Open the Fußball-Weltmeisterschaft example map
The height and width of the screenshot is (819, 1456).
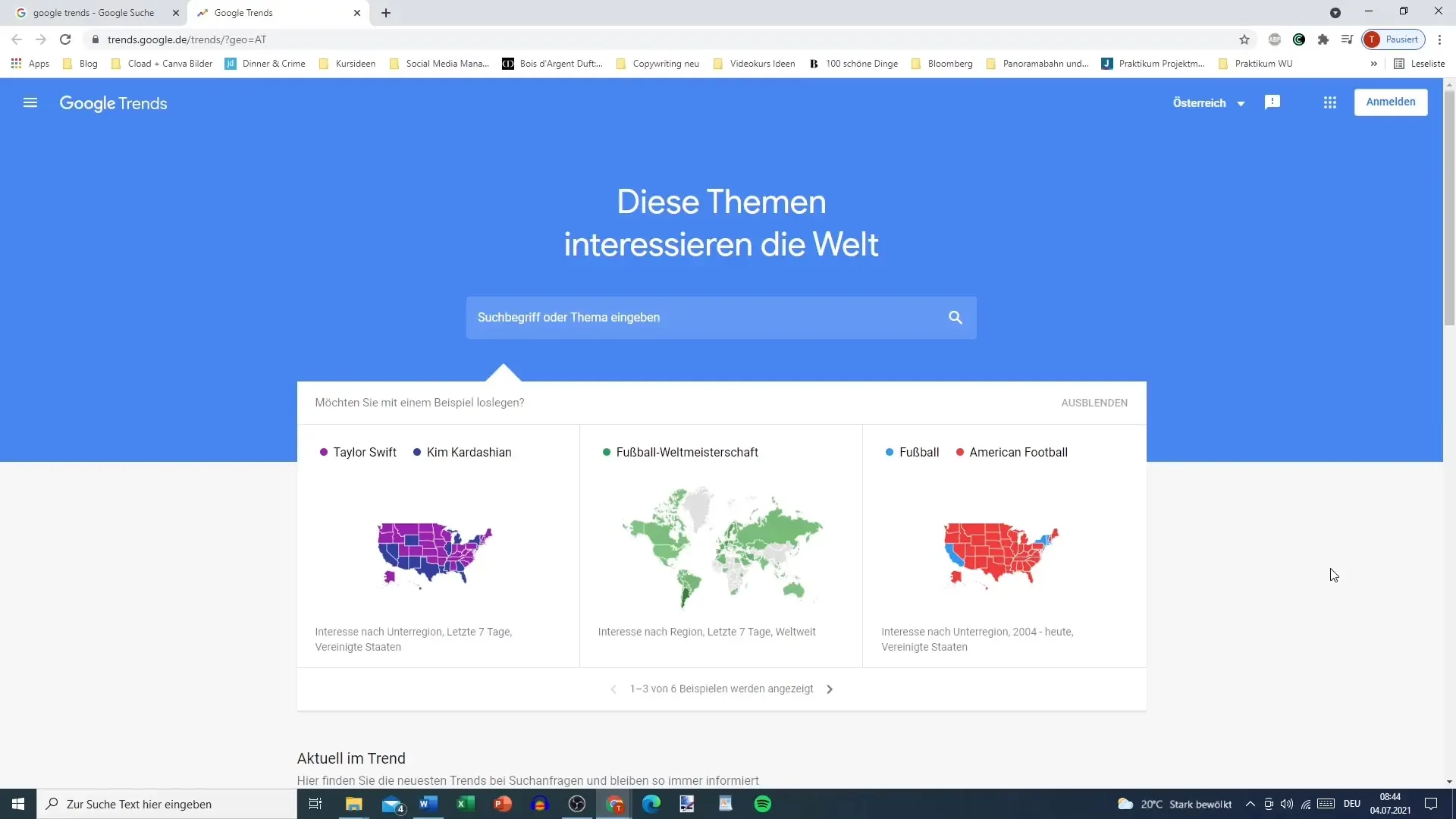(x=721, y=545)
